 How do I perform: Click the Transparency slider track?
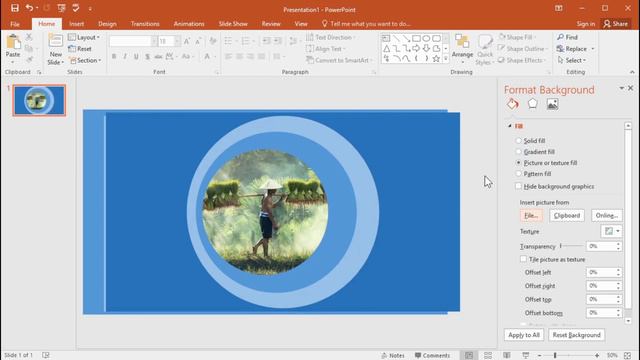pos(572,246)
